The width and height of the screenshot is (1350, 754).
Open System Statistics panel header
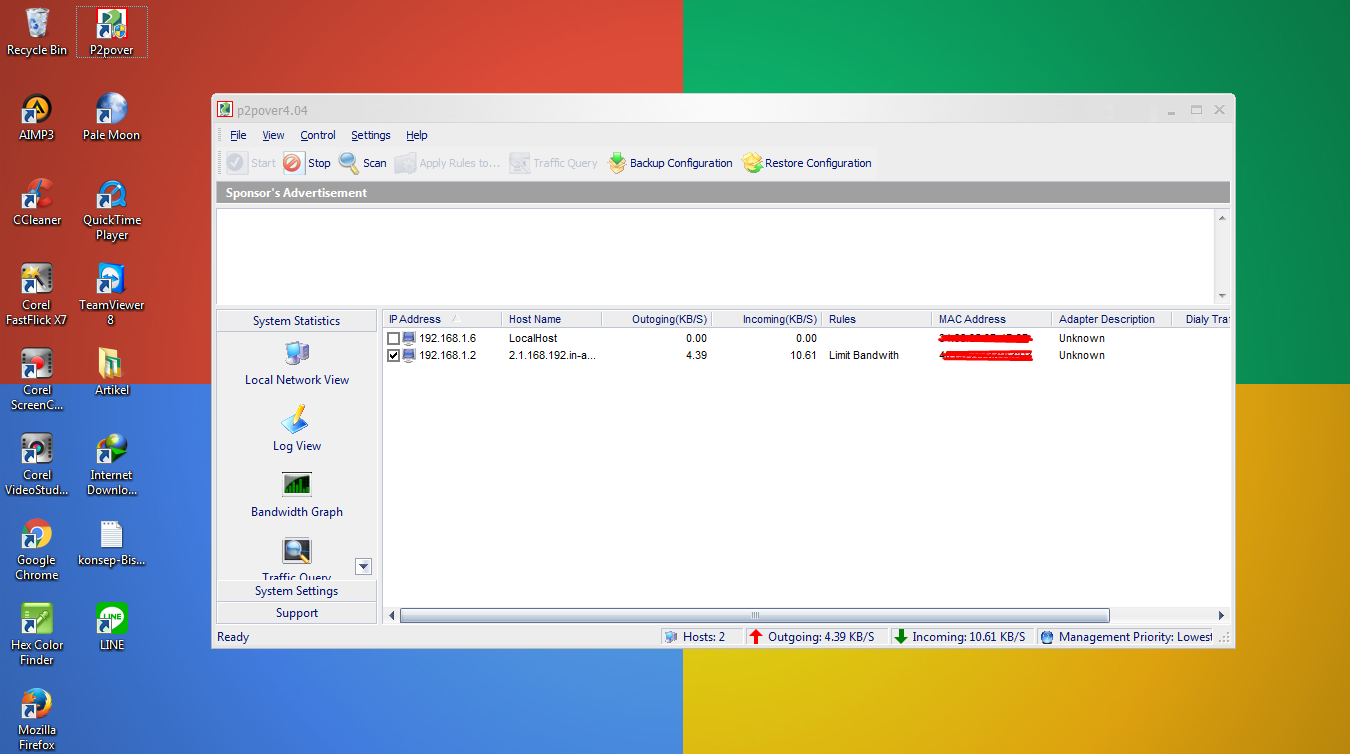(297, 321)
